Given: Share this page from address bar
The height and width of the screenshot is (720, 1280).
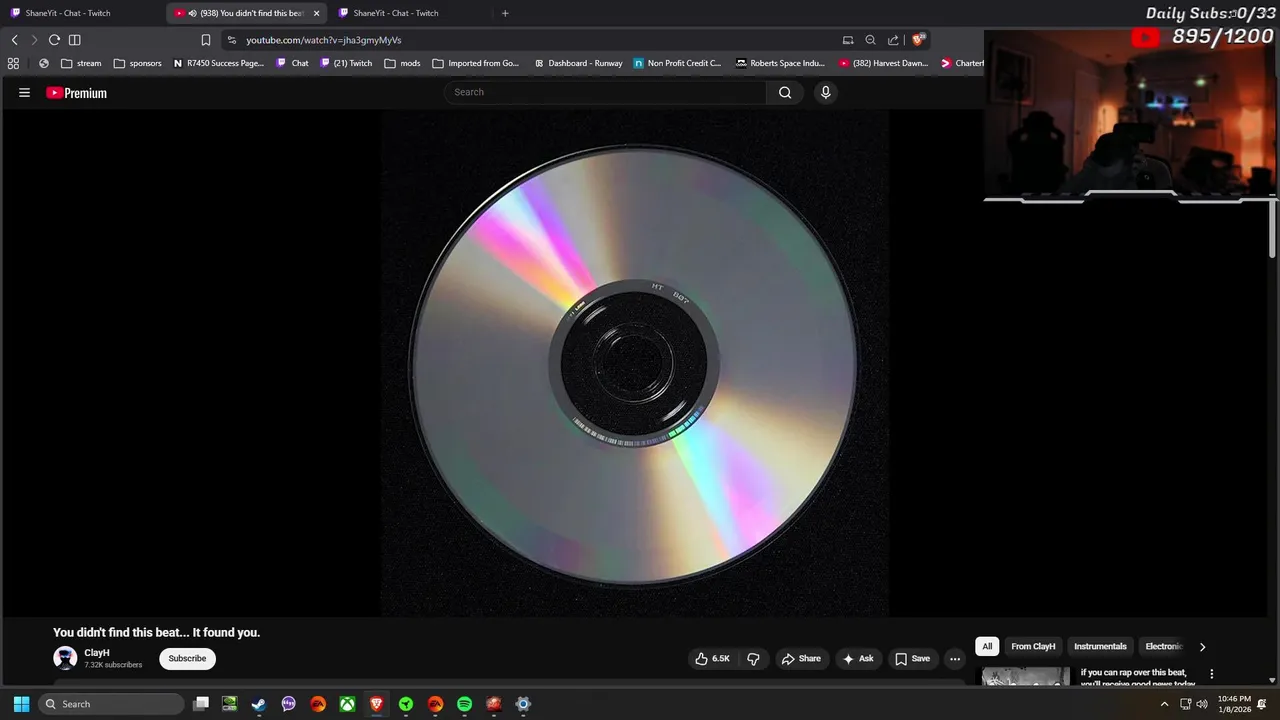Looking at the screenshot, I should (x=893, y=40).
